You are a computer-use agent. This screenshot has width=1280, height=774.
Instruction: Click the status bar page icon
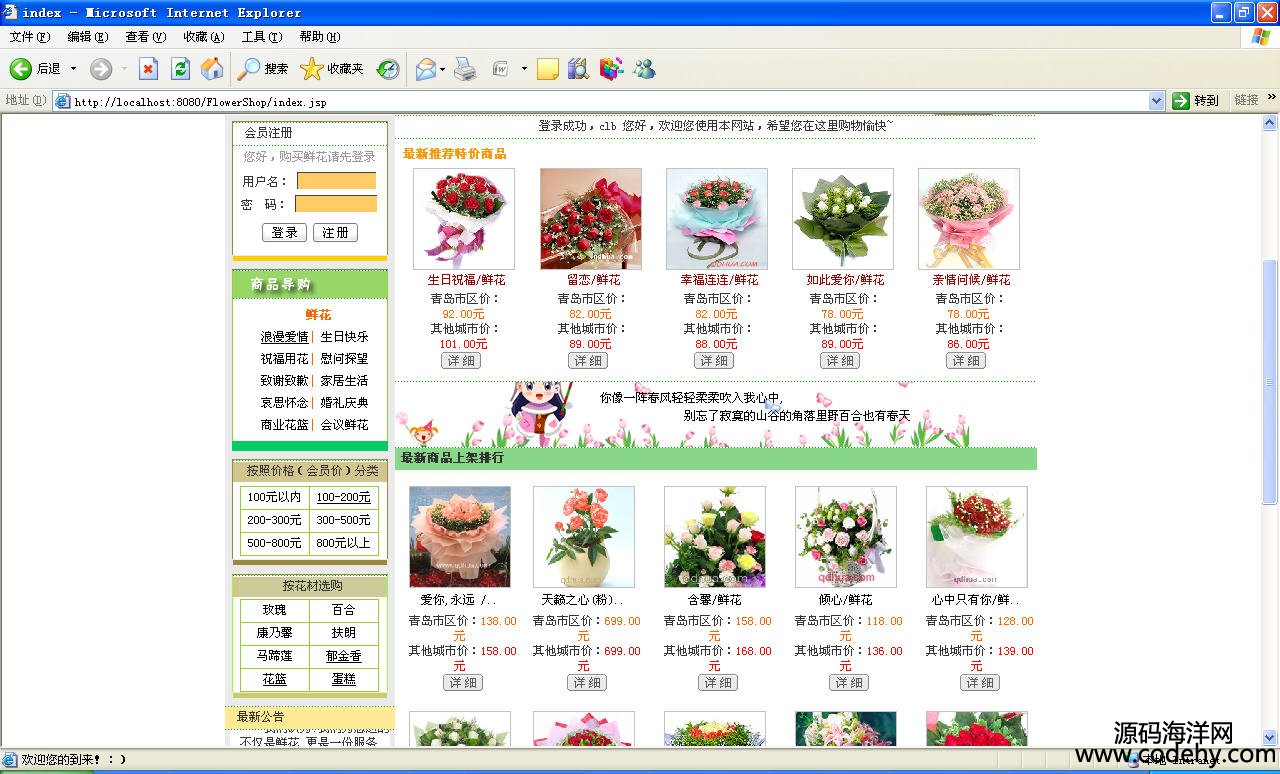(10, 759)
